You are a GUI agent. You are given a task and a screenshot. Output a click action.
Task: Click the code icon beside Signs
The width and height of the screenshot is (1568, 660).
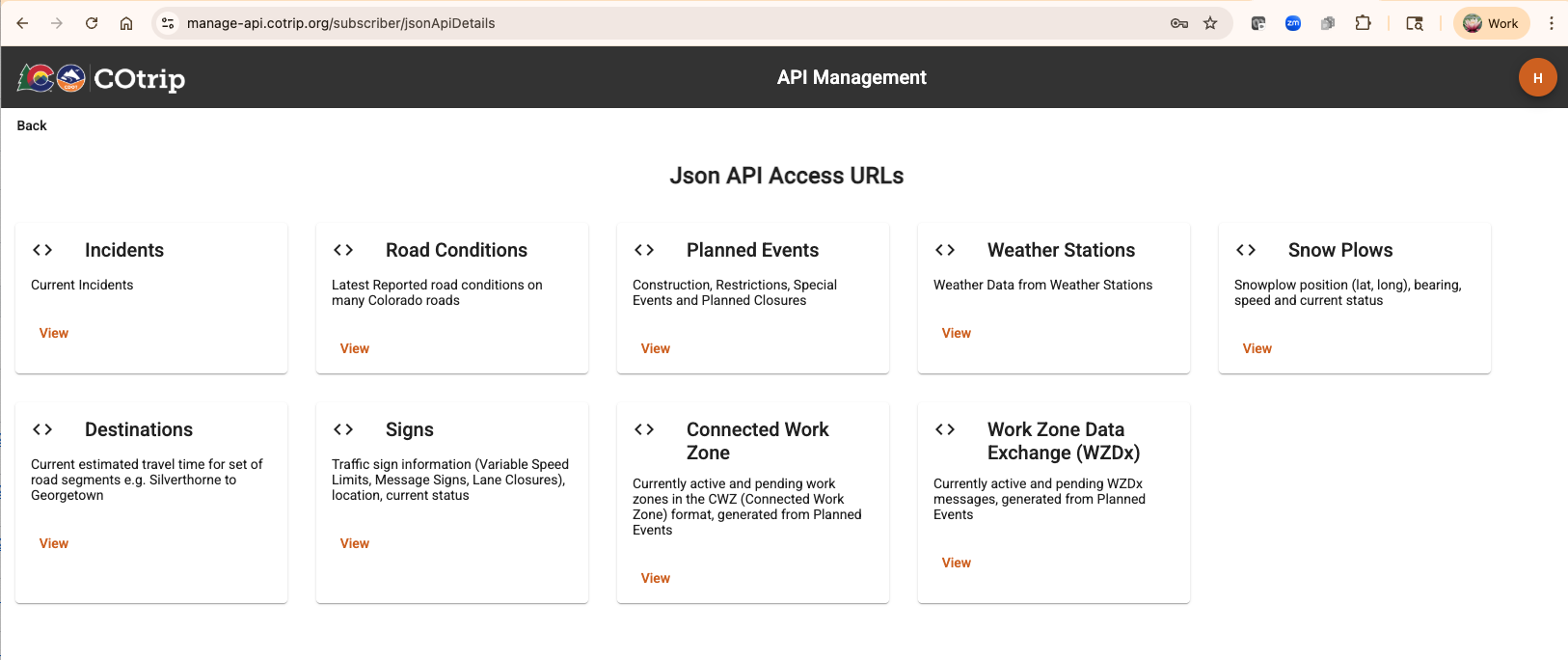point(343,429)
